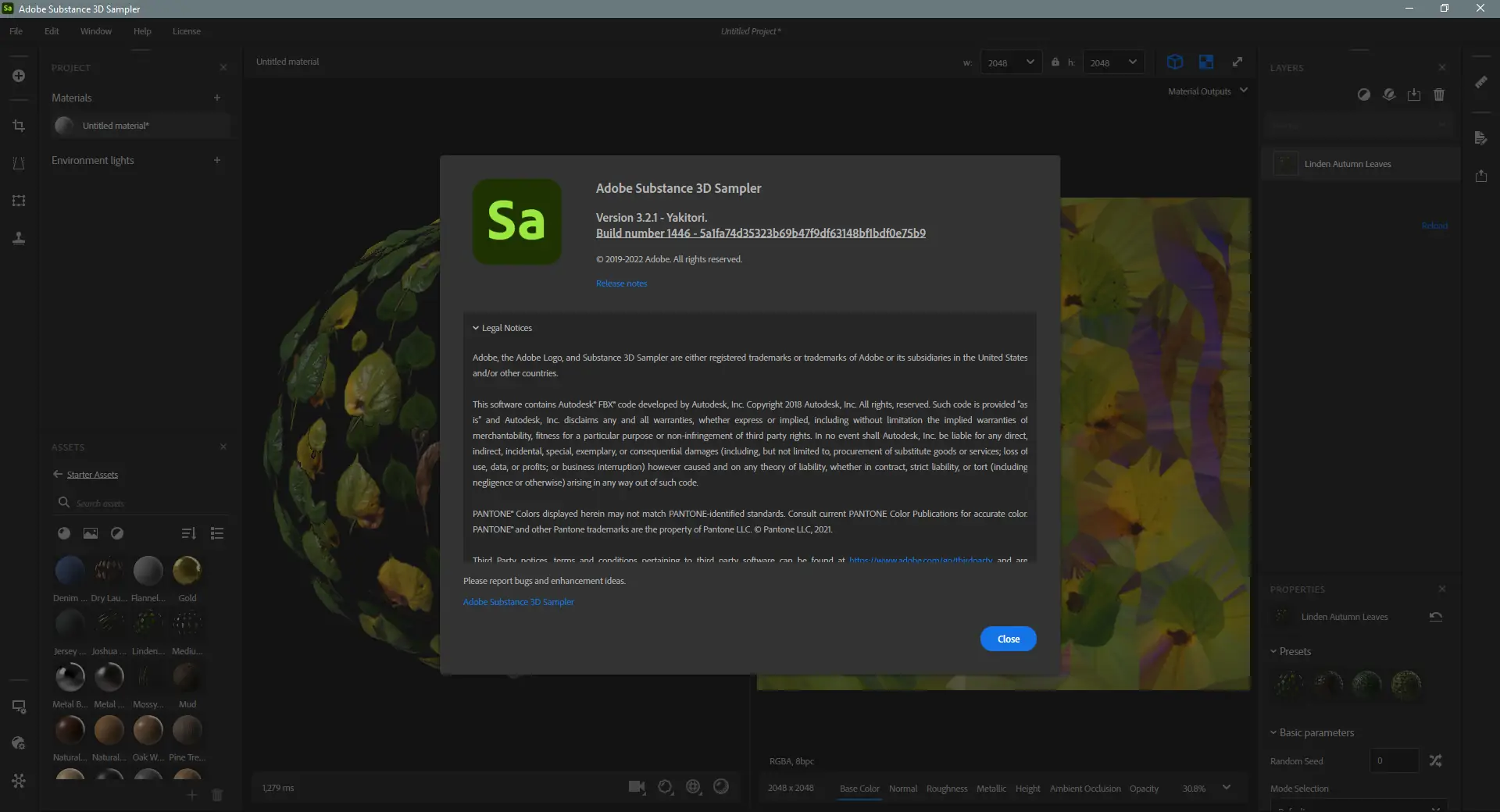Open the assets sort order icon

(188, 533)
